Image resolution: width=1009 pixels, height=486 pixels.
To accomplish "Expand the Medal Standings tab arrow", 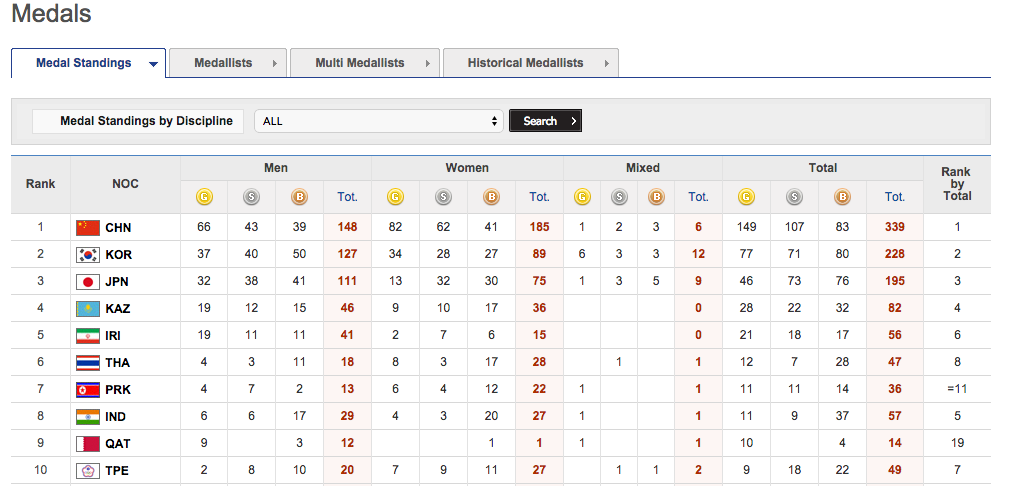I will tap(153, 64).
